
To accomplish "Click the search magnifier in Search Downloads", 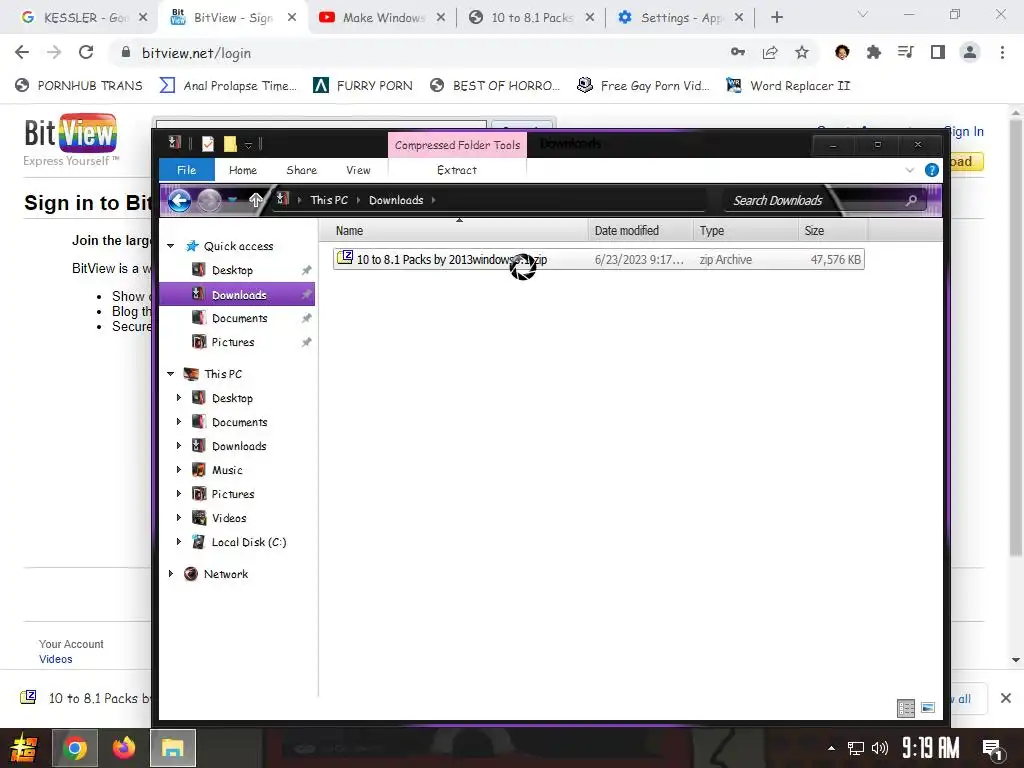I will (911, 200).
